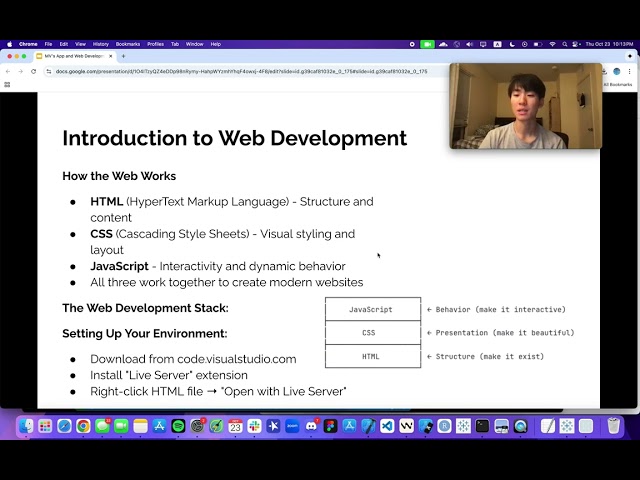Open the Profiles menu

click(x=156, y=44)
